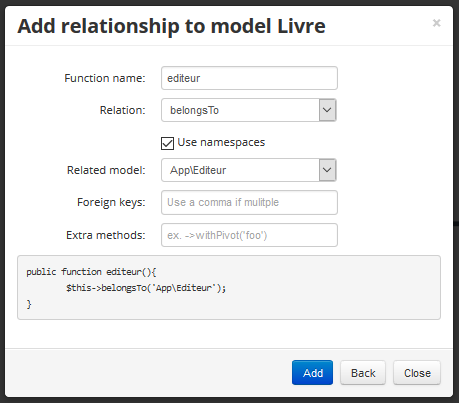The height and width of the screenshot is (403, 459).
Task: Expand the Related model dropdown arrow
Action: pyautogui.click(x=327, y=170)
